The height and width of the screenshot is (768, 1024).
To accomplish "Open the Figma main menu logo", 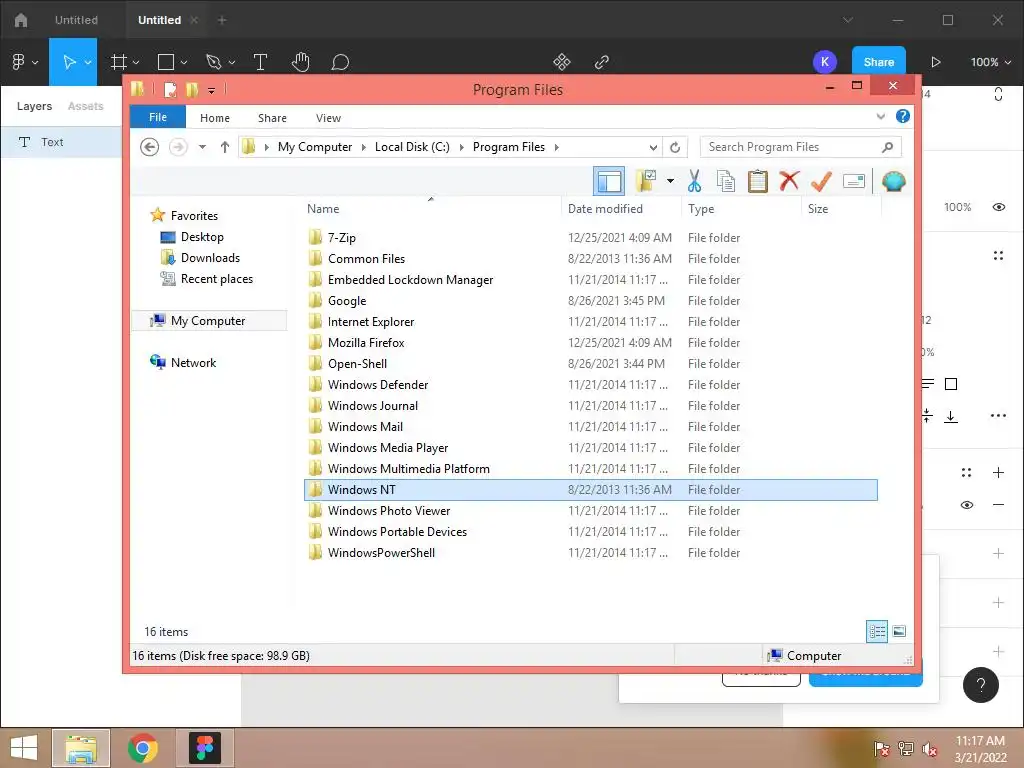I will [18, 62].
